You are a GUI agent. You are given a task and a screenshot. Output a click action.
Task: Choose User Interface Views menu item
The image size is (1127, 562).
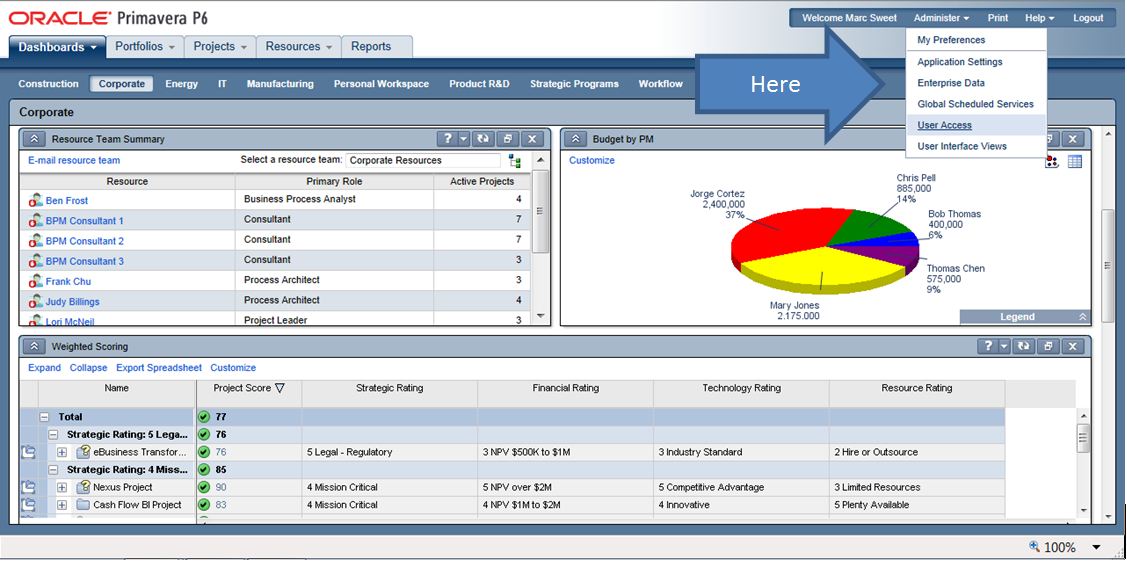point(962,146)
